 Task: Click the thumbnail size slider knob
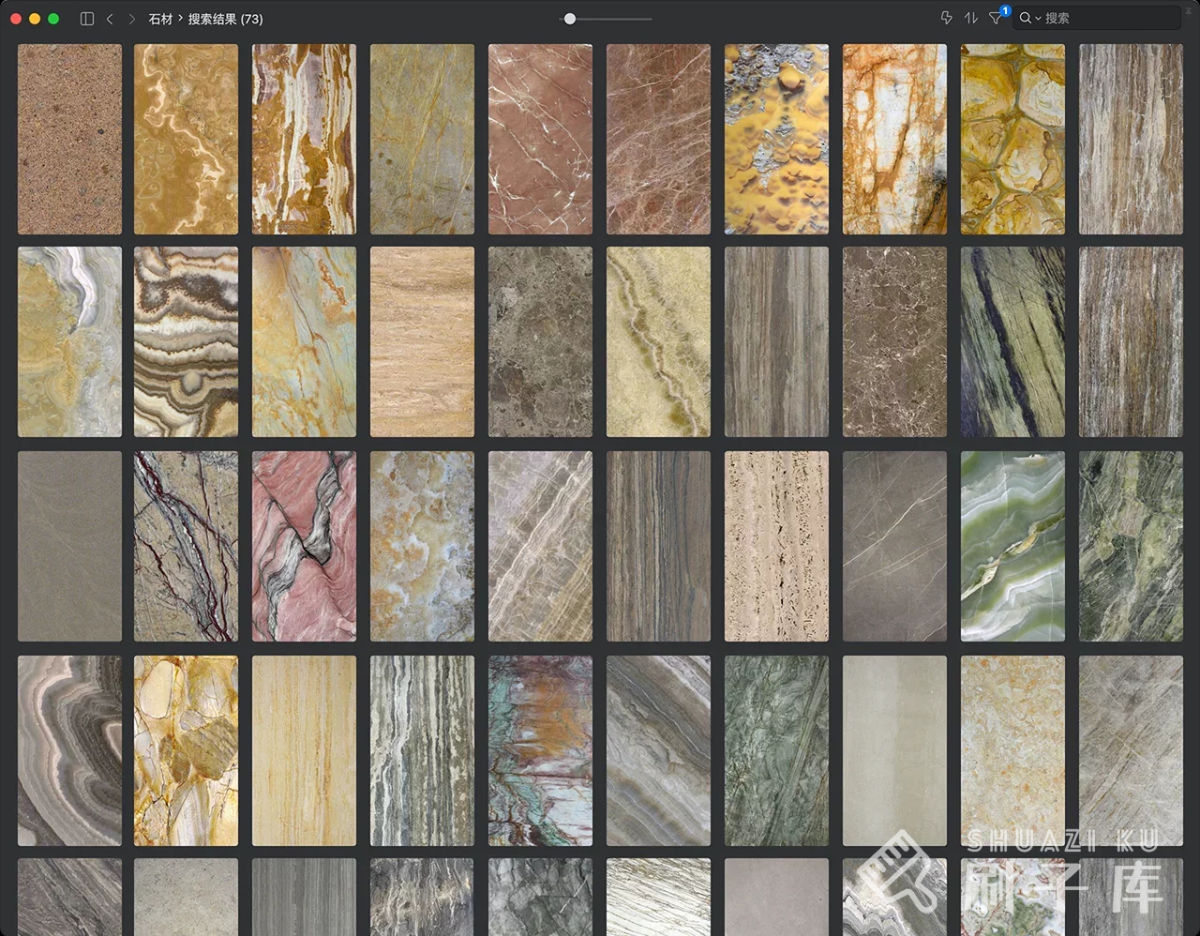coord(569,18)
